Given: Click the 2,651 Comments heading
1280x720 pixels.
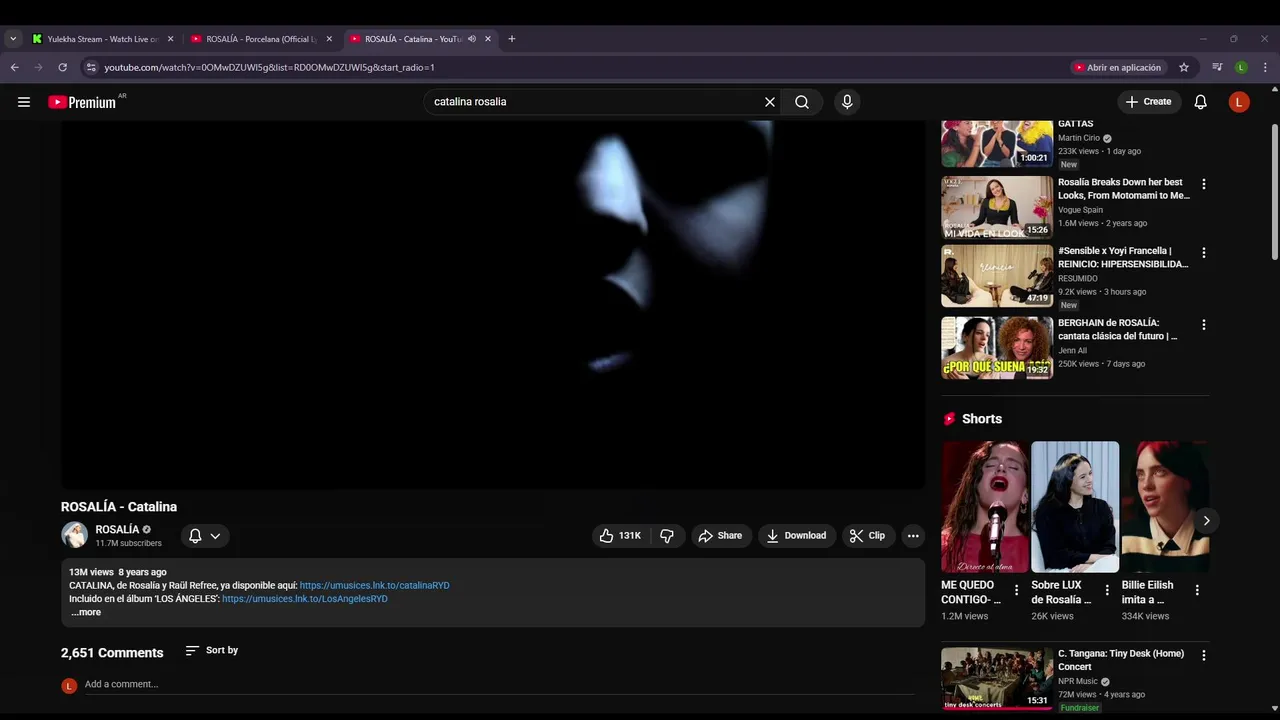Looking at the screenshot, I should (x=112, y=653).
